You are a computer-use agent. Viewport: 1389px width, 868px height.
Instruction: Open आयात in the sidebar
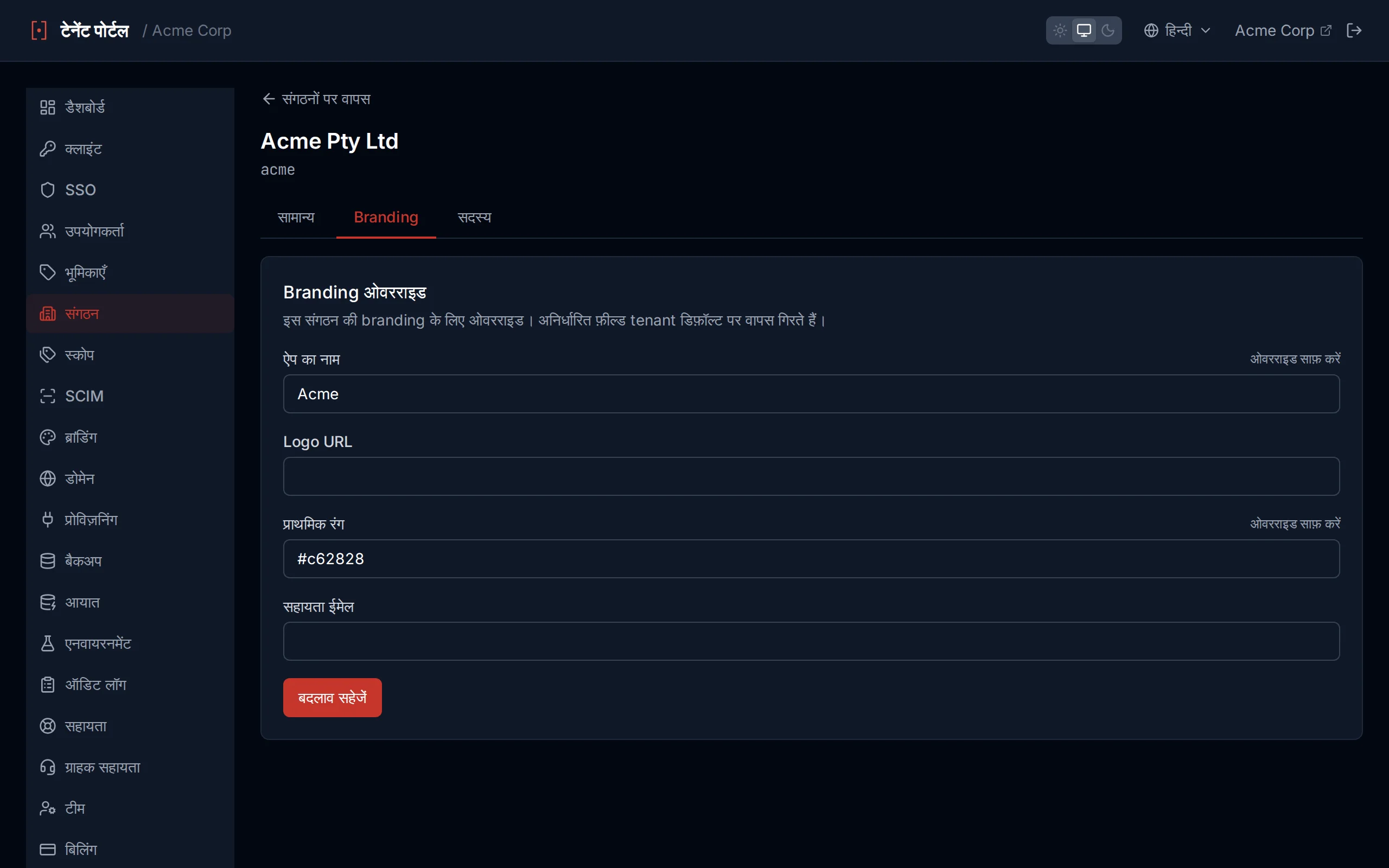point(130,602)
